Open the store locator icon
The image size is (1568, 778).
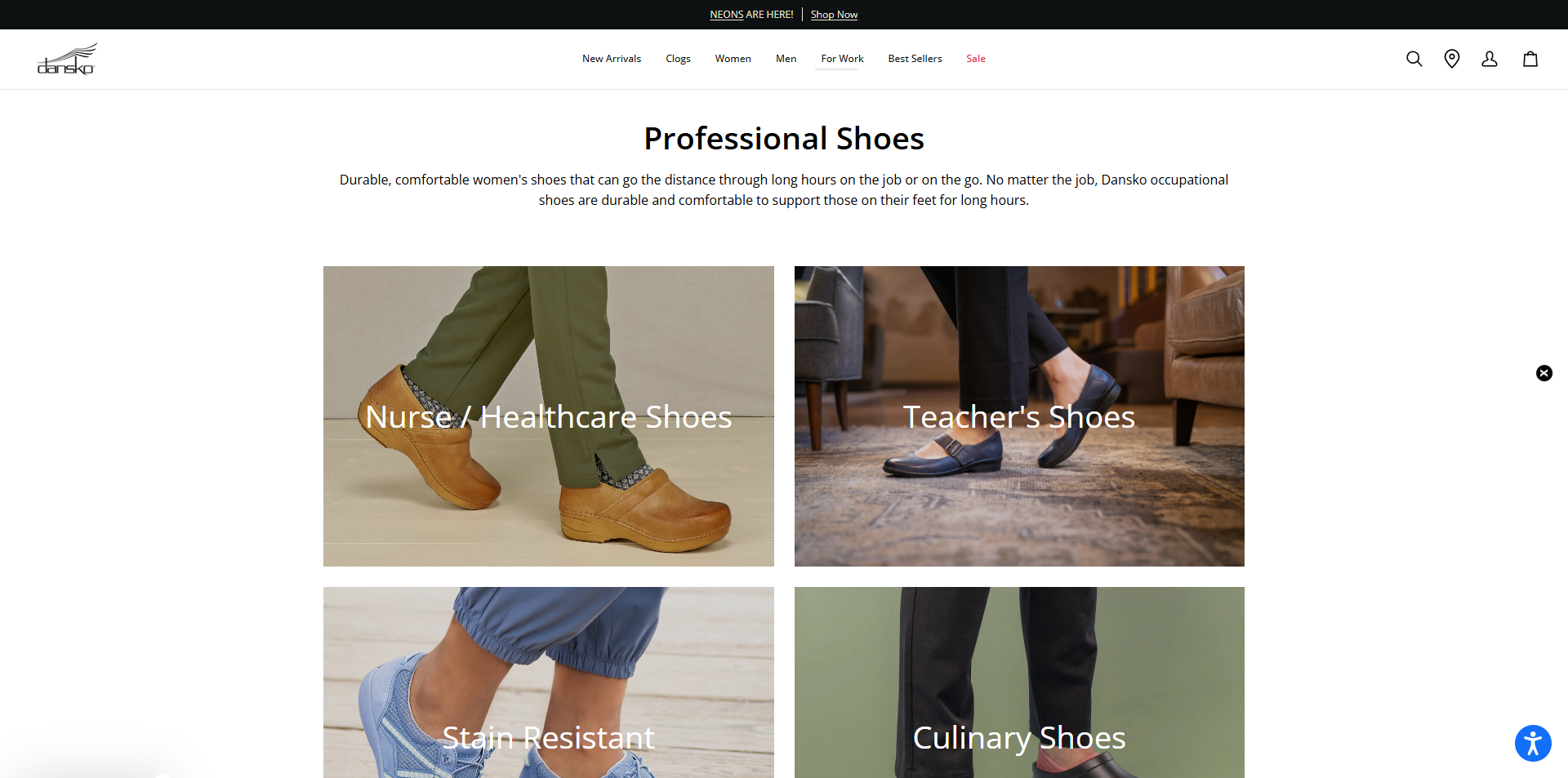(x=1452, y=59)
